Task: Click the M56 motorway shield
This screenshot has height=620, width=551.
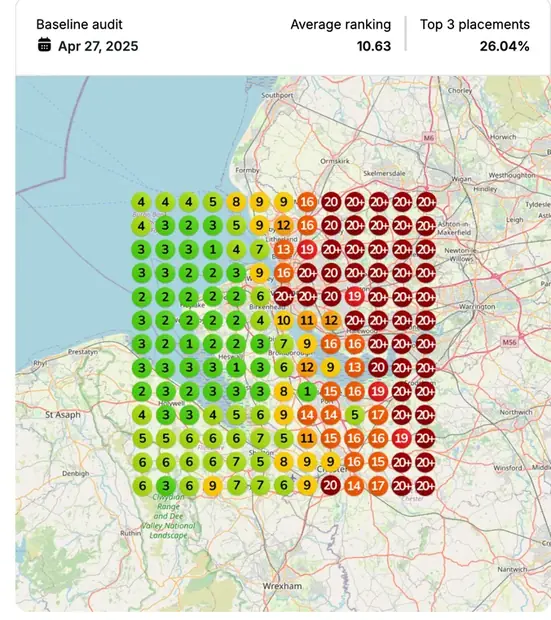Action: 509,342
